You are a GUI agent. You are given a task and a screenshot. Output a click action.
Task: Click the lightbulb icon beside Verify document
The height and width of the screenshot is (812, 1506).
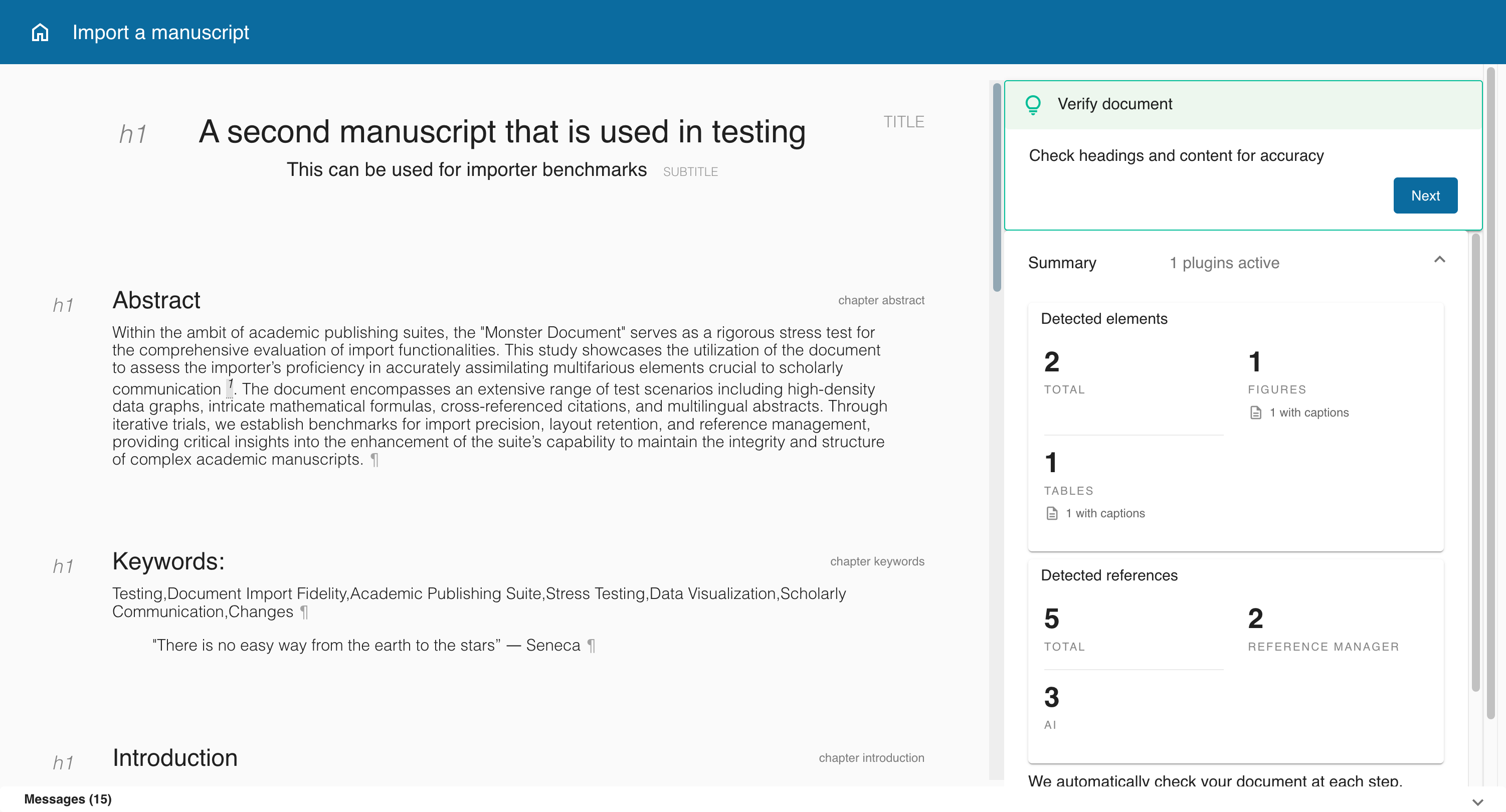(1034, 103)
